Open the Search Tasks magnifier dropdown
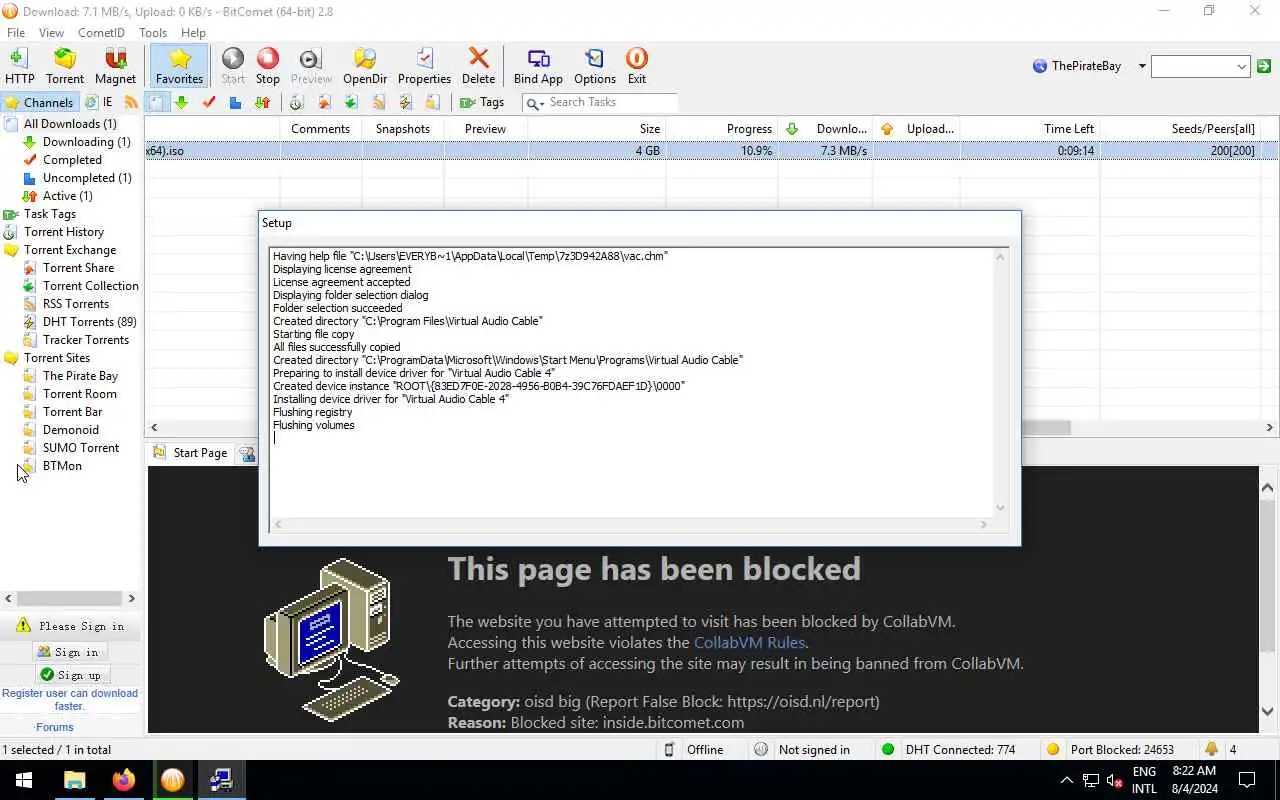The height and width of the screenshot is (800, 1280). tap(535, 103)
